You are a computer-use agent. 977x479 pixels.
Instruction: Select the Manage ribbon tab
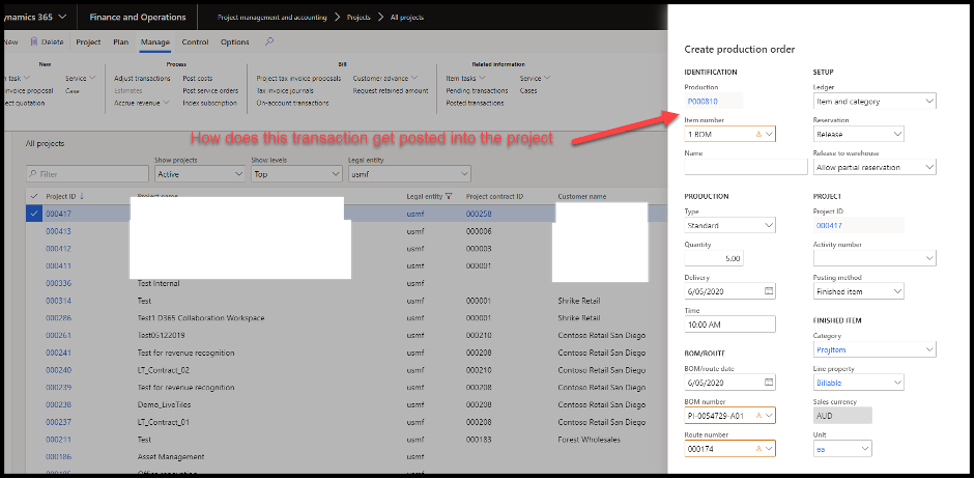(155, 42)
